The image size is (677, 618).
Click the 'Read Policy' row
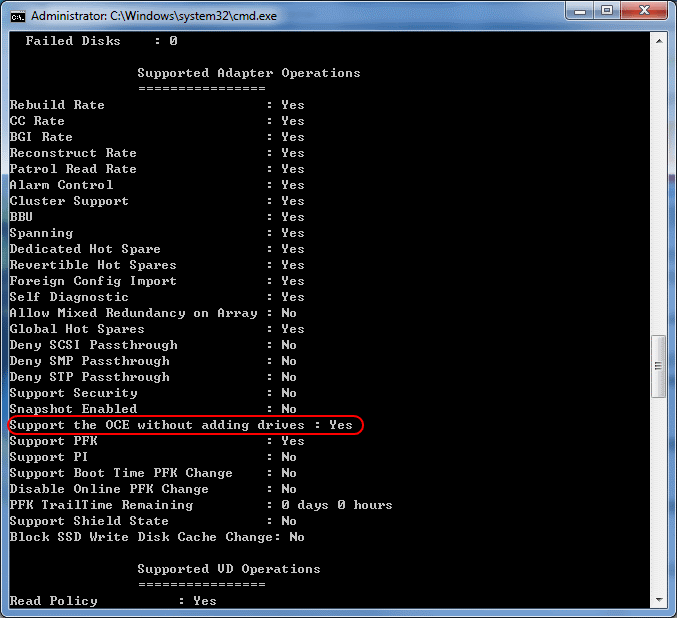(x=113, y=601)
